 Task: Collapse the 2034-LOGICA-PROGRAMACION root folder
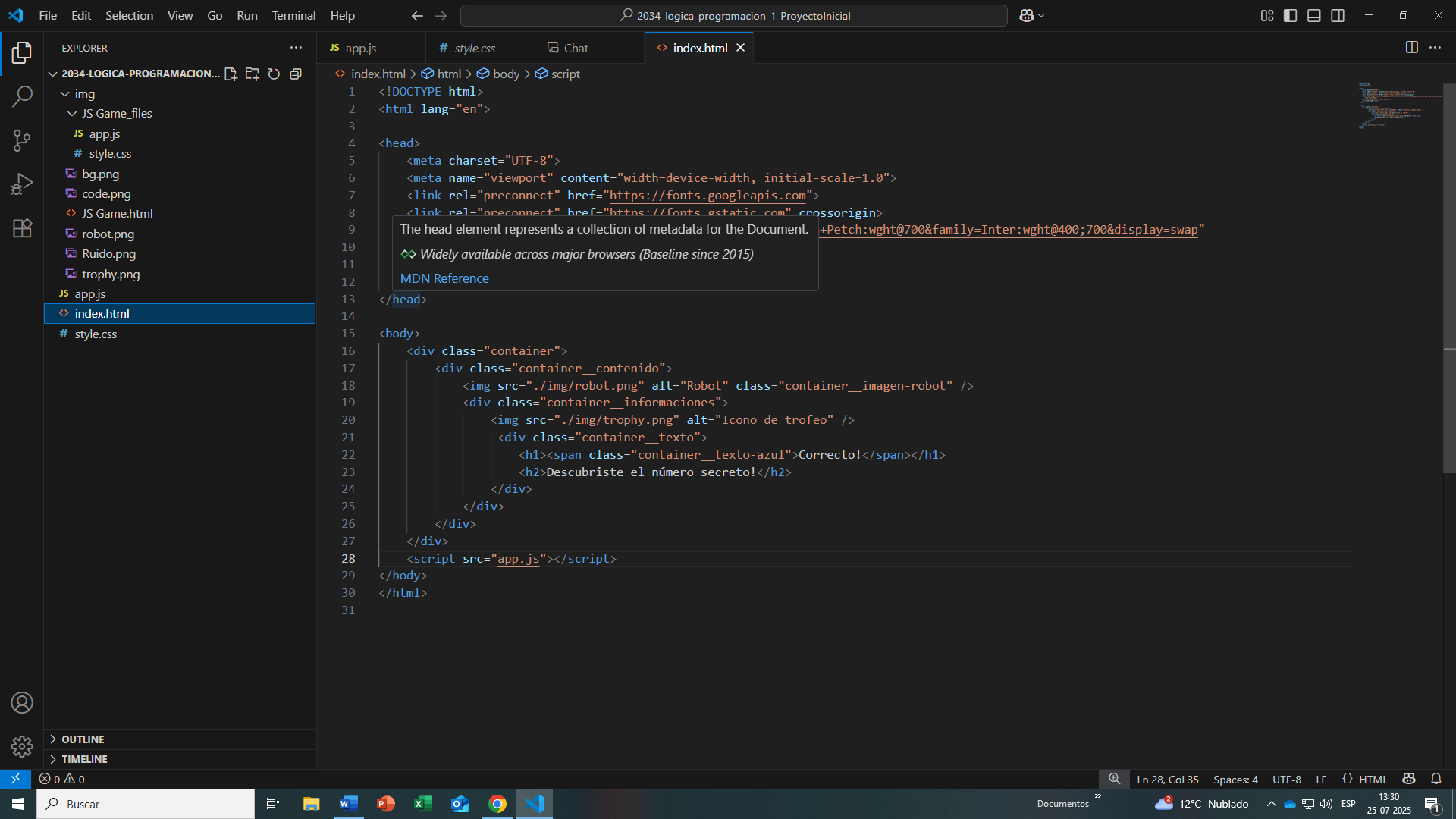[53, 74]
